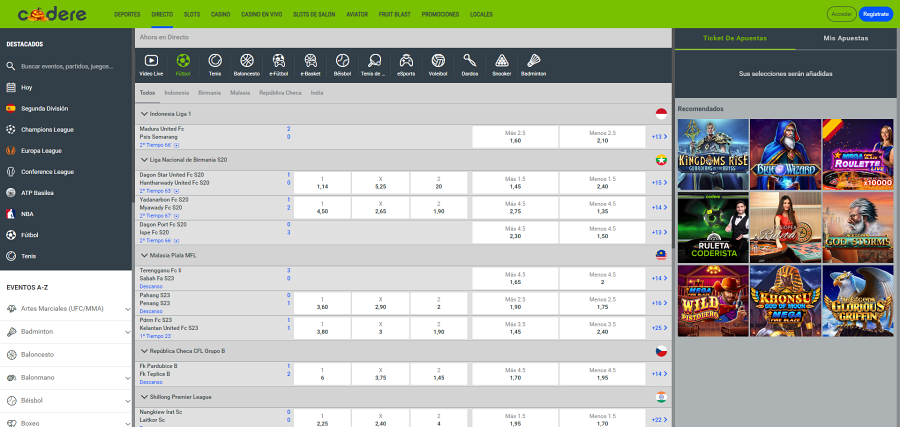Select the e-Basket sport icon
Viewport: 900px width, 427px height.
tap(311, 65)
